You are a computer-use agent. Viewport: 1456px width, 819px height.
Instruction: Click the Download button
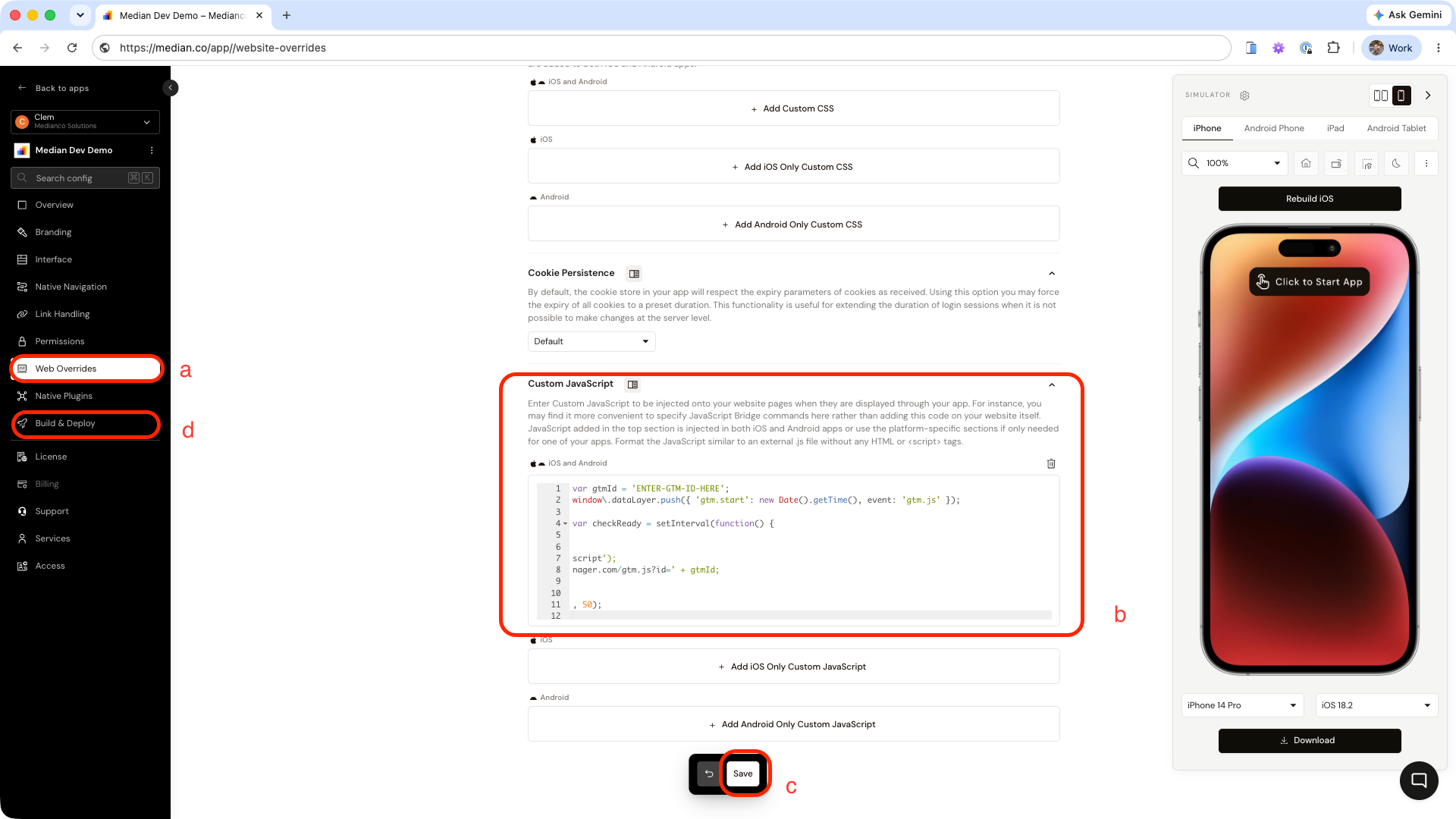[x=1310, y=741]
